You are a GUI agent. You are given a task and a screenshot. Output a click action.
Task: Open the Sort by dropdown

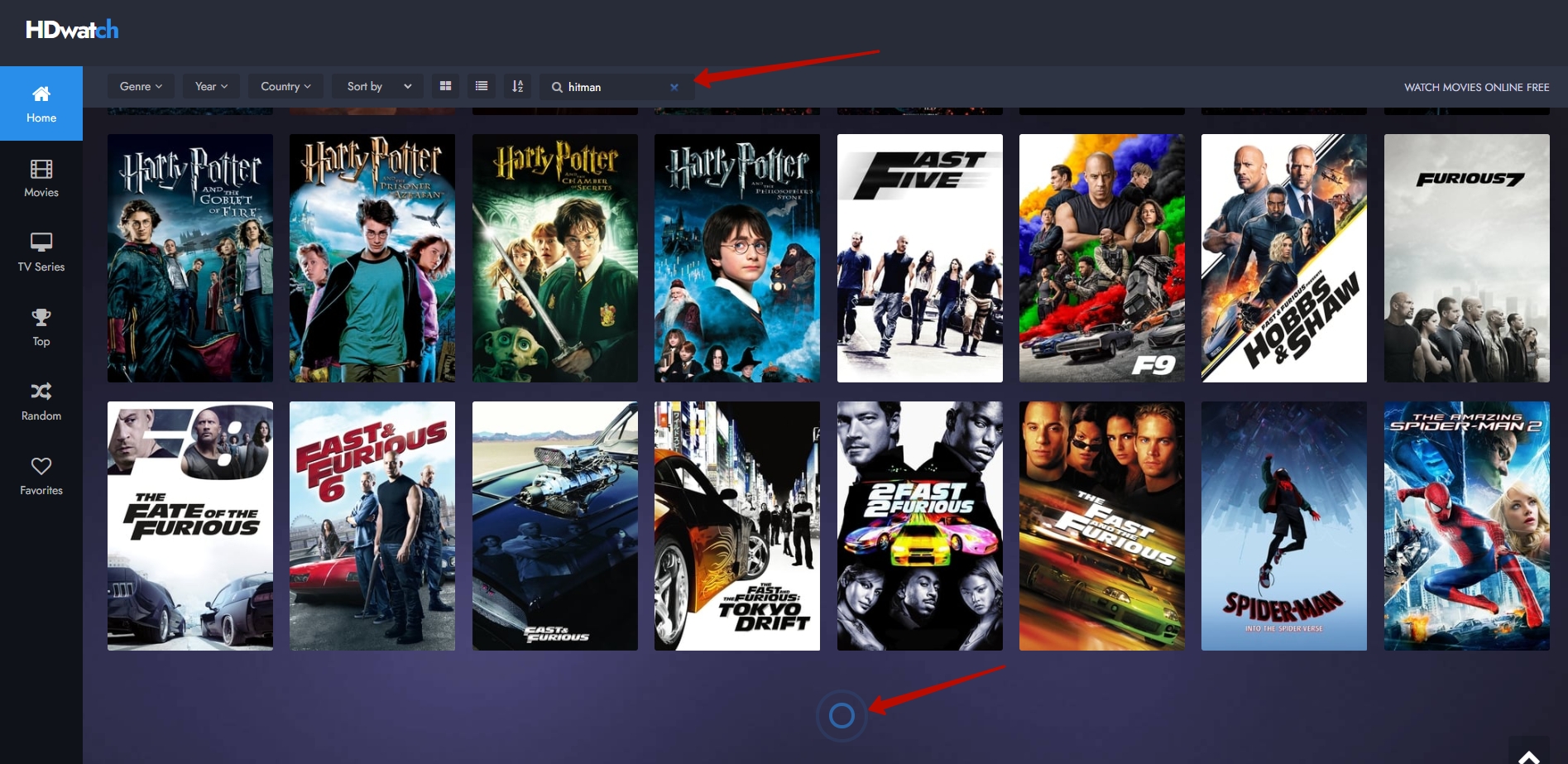378,86
